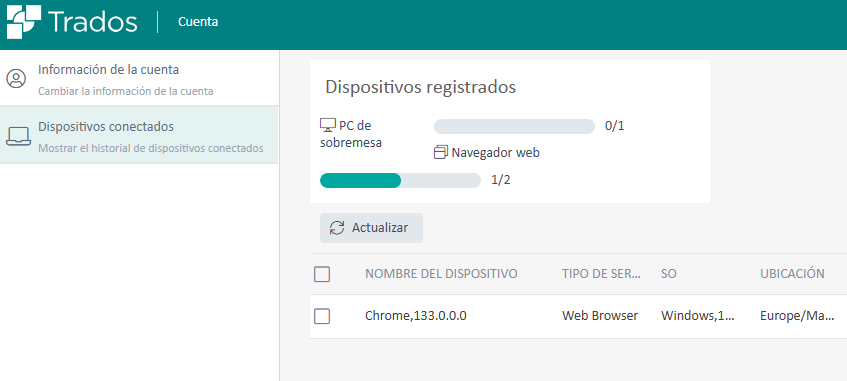Click the Dispositivos registrados heading
847x381 pixels.
[421, 87]
